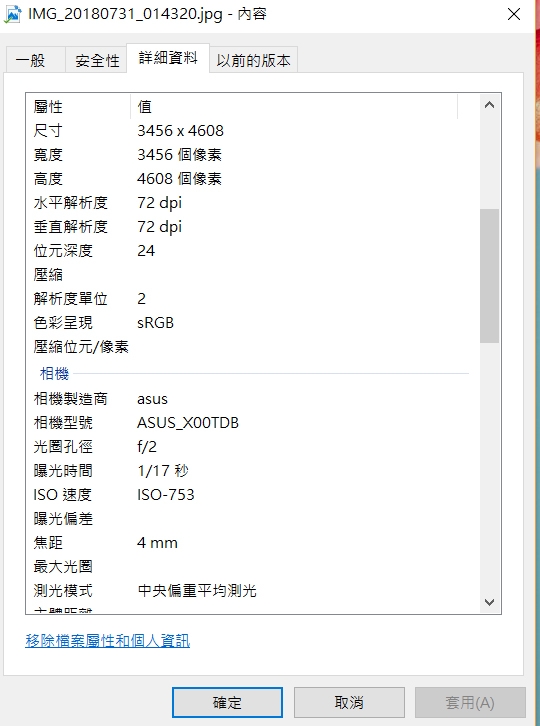Click the 屬性 column header
The image size is (540, 726).
(x=79, y=107)
